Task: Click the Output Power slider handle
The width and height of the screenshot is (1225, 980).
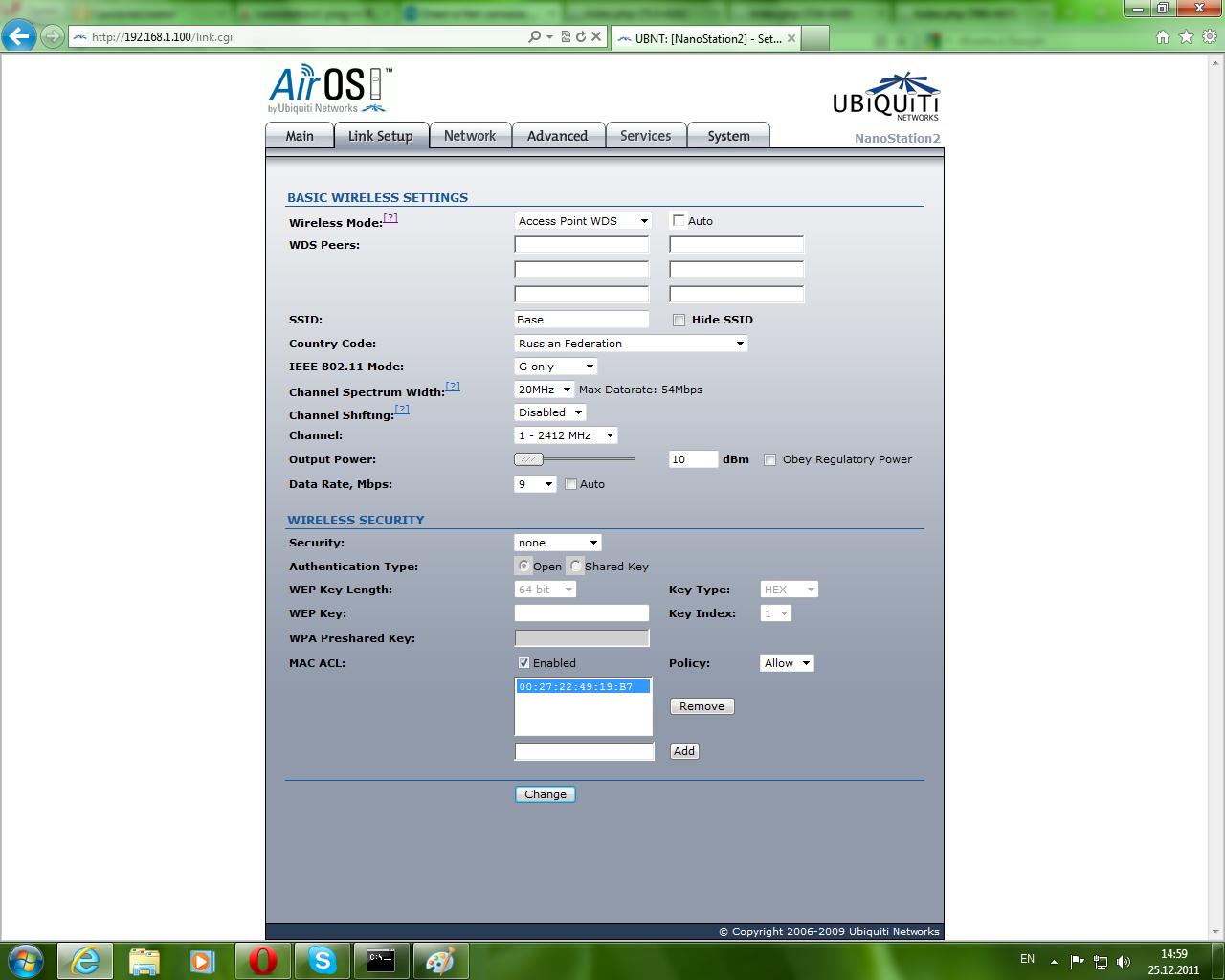Action: click(528, 459)
